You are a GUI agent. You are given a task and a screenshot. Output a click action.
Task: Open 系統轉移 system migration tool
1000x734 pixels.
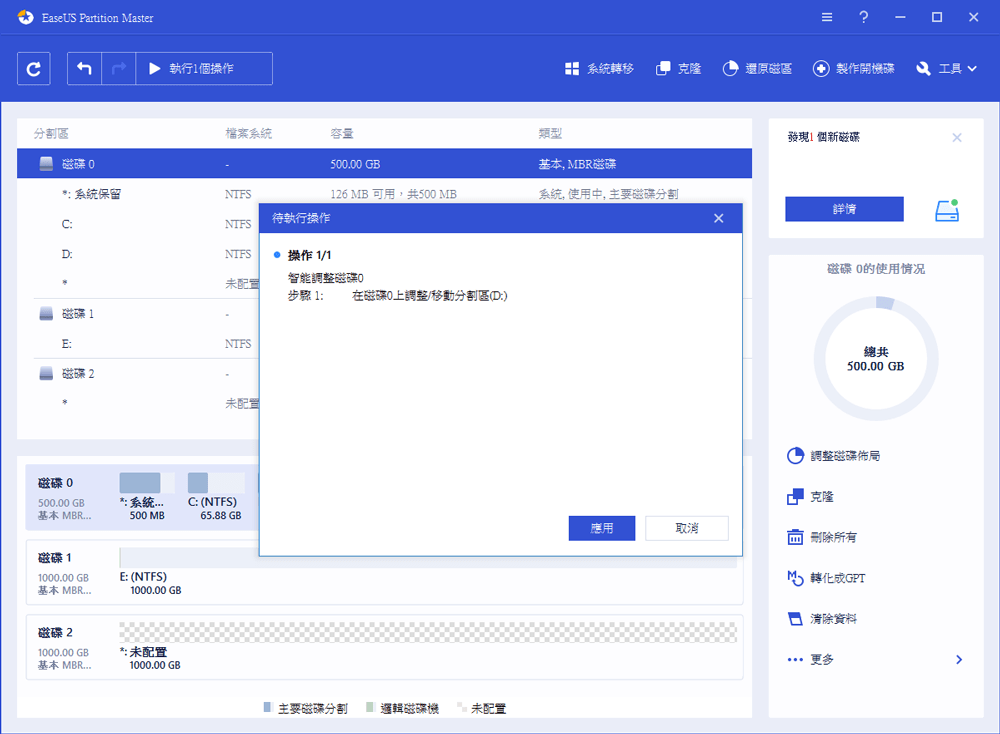pyautogui.click(x=599, y=68)
